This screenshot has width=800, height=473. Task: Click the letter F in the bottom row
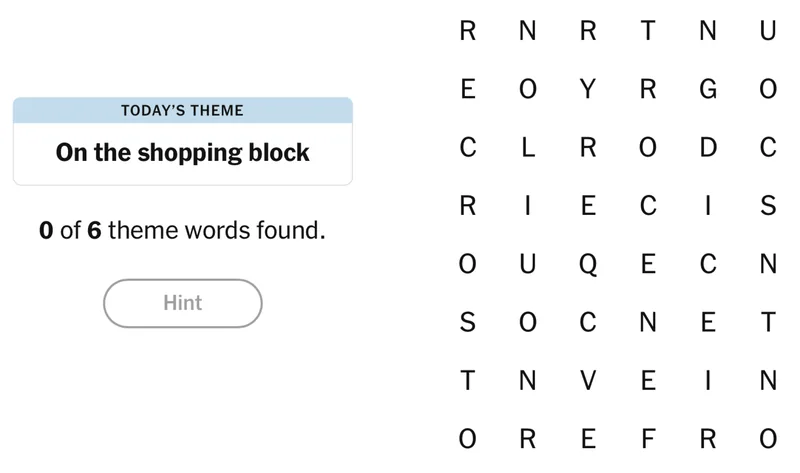[x=648, y=440]
